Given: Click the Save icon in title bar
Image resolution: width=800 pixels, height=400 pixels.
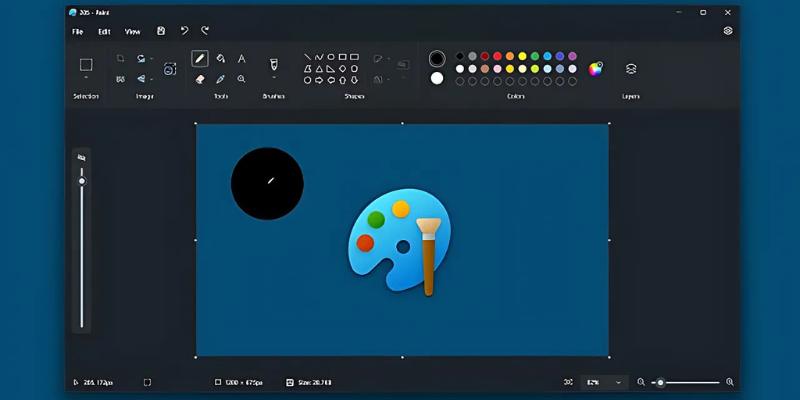Looking at the screenshot, I should click(x=161, y=31).
